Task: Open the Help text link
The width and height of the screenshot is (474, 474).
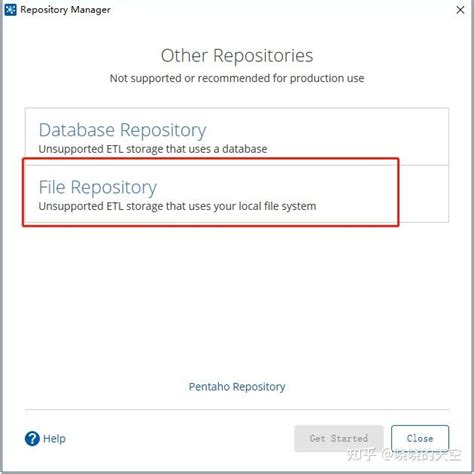Action: tap(54, 438)
